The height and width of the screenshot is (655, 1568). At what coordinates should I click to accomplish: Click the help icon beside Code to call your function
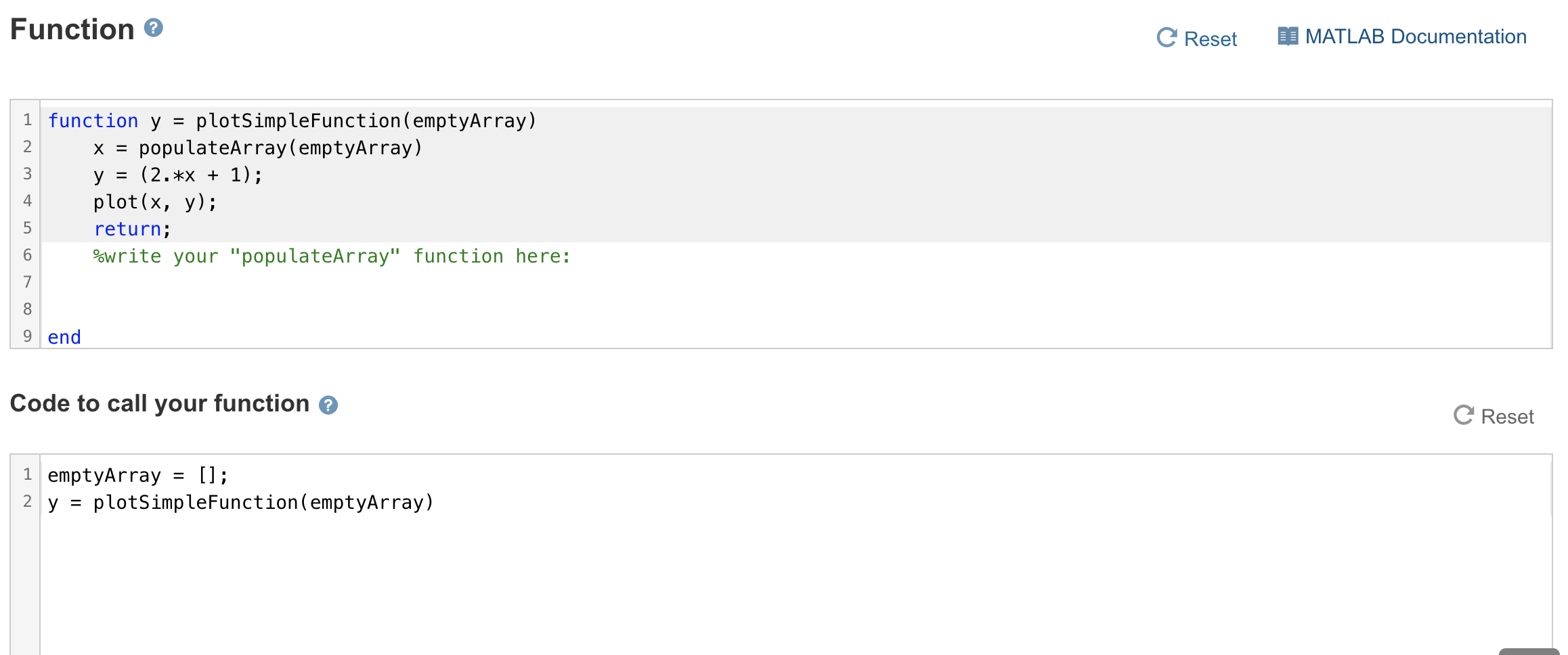(328, 405)
